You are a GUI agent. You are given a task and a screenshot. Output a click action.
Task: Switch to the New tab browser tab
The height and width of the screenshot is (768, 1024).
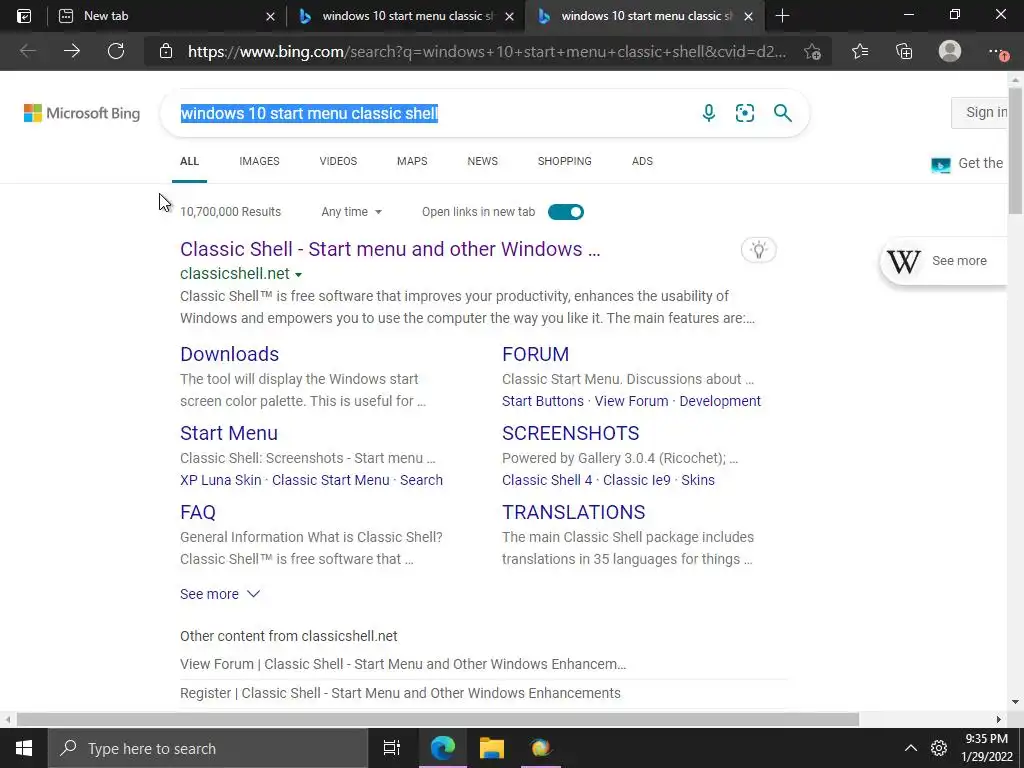coord(167,16)
